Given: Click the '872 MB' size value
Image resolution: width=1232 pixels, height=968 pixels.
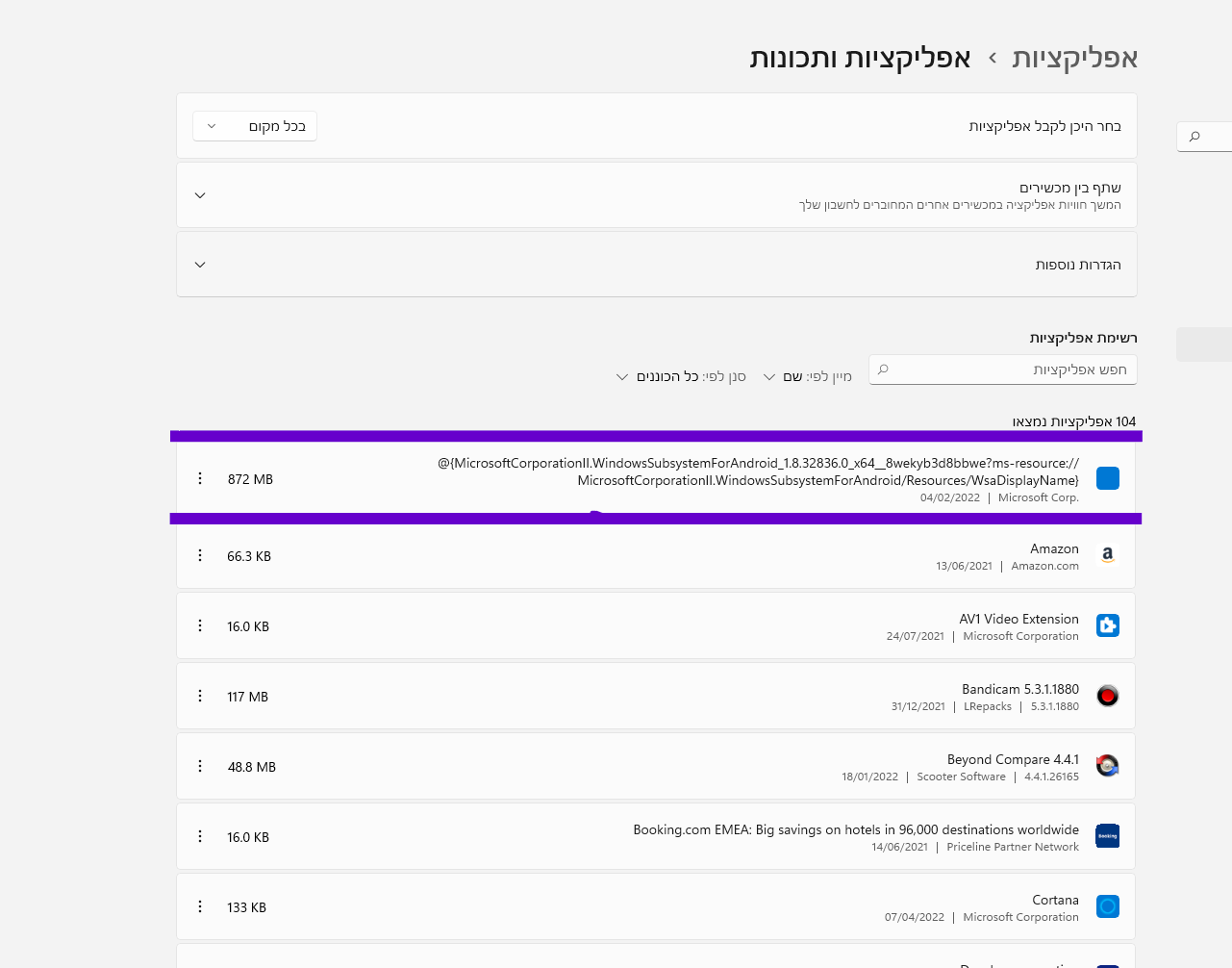Looking at the screenshot, I should pyautogui.click(x=250, y=479).
